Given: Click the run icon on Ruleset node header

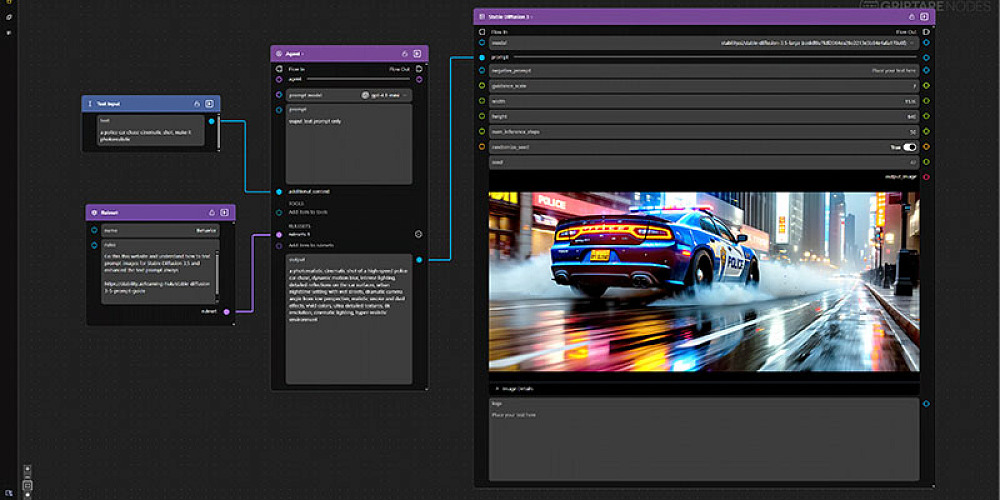Looking at the screenshot, I should 225,213.
